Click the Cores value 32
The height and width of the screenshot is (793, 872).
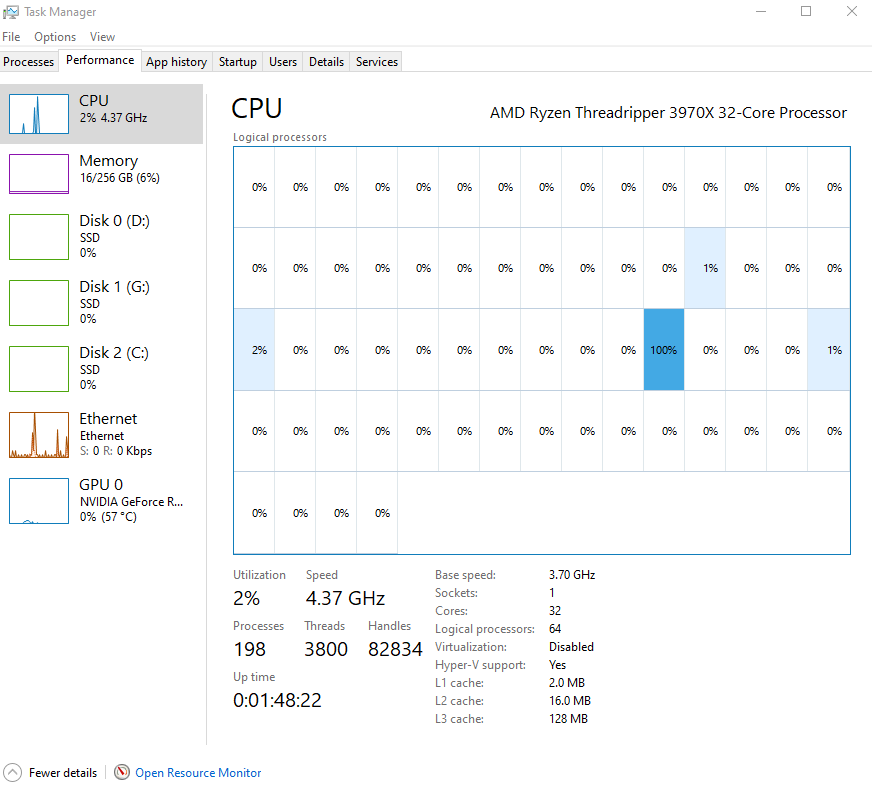tap(555, 611)
